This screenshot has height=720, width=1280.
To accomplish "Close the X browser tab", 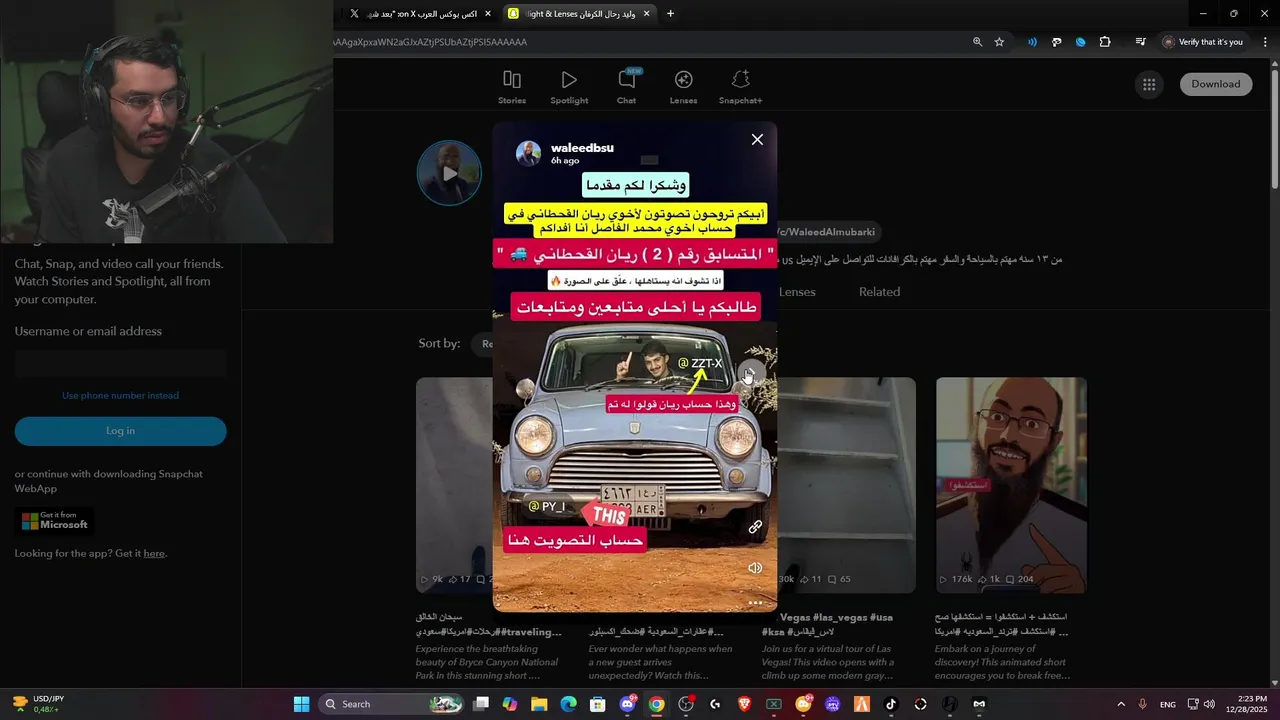I will pyautogui.click(x=488, y=14).
